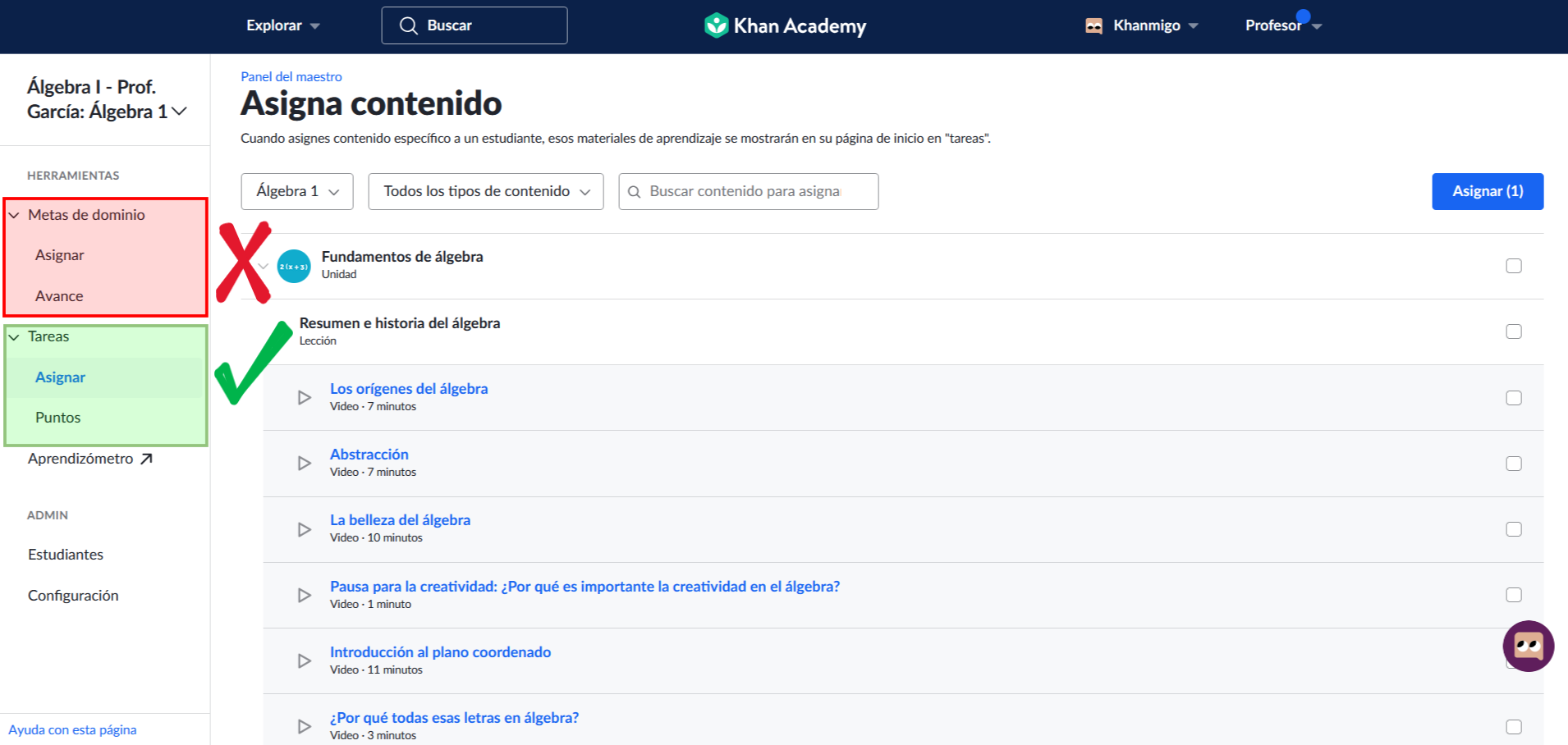Screen dimensions: 1568x745
Task: Click the Buscar search field in header
Action: pyautogui.click(x=475, y=25)
